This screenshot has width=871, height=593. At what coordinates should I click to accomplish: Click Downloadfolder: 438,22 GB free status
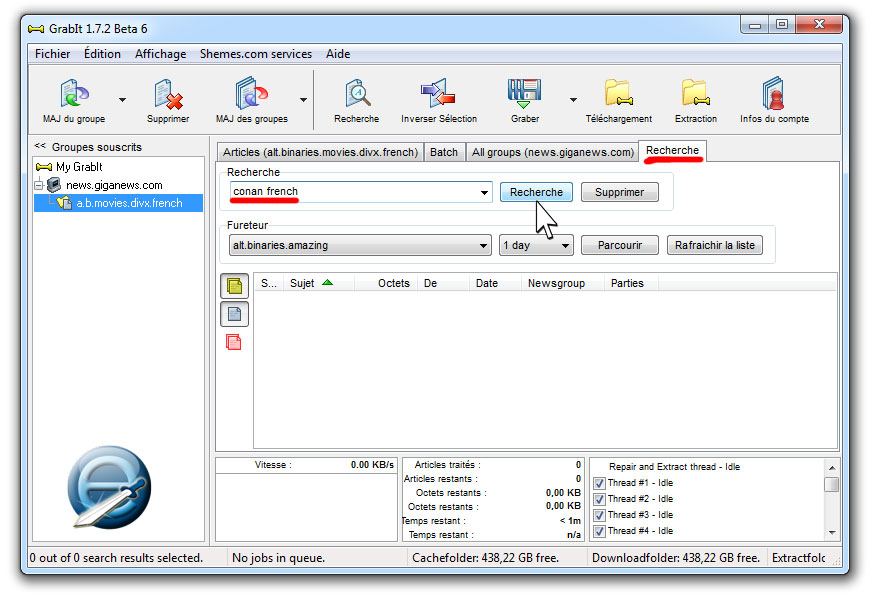(675, 557)
